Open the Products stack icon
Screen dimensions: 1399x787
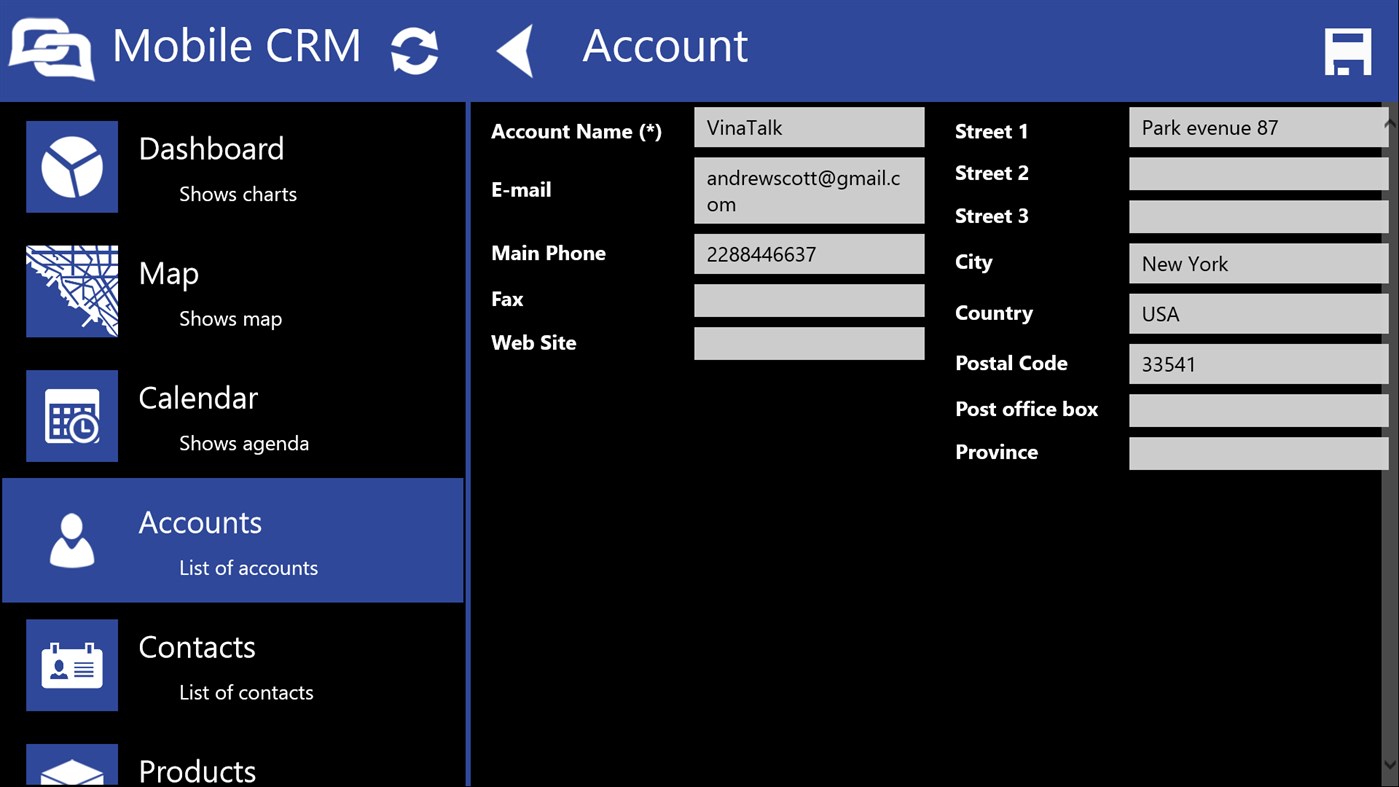[71, 770]
